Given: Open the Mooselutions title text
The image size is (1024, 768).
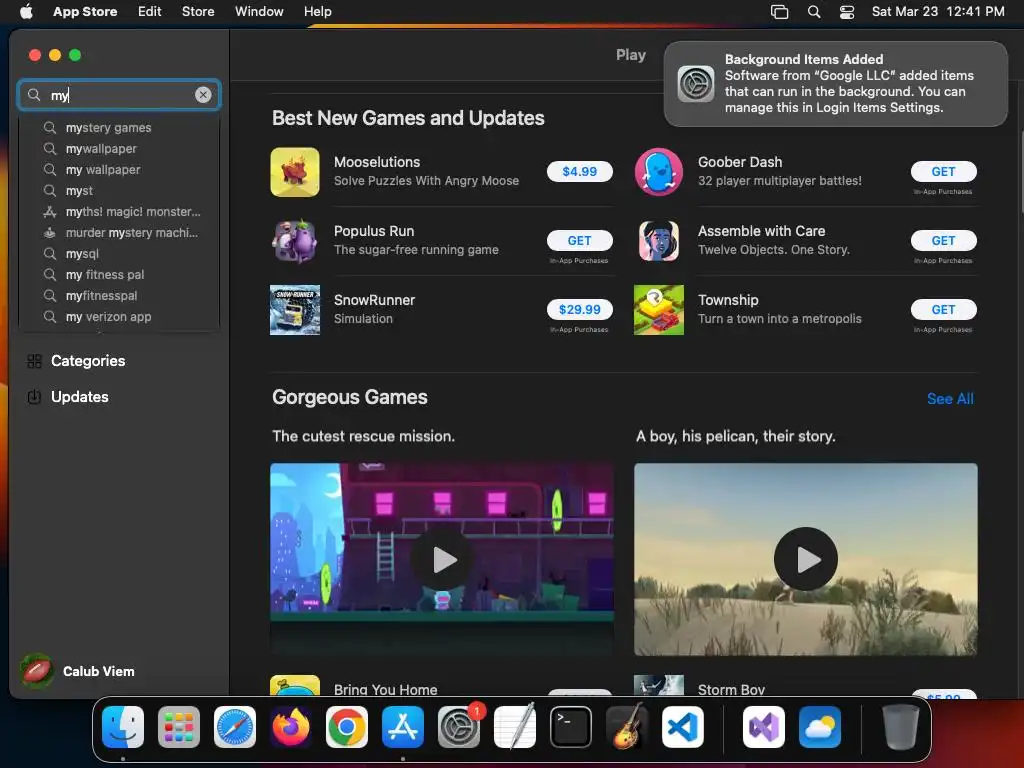Looking at the screenshot, I should (x=377, y=162).
